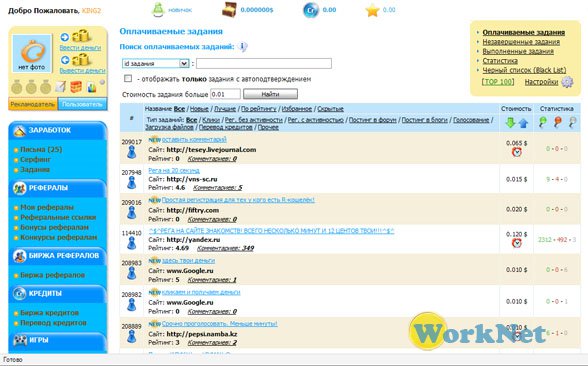The width and height of the screenshot is (588, 366).
Task: Toggle the auto-confirmation tasks only checkbox
Action: 128,78
